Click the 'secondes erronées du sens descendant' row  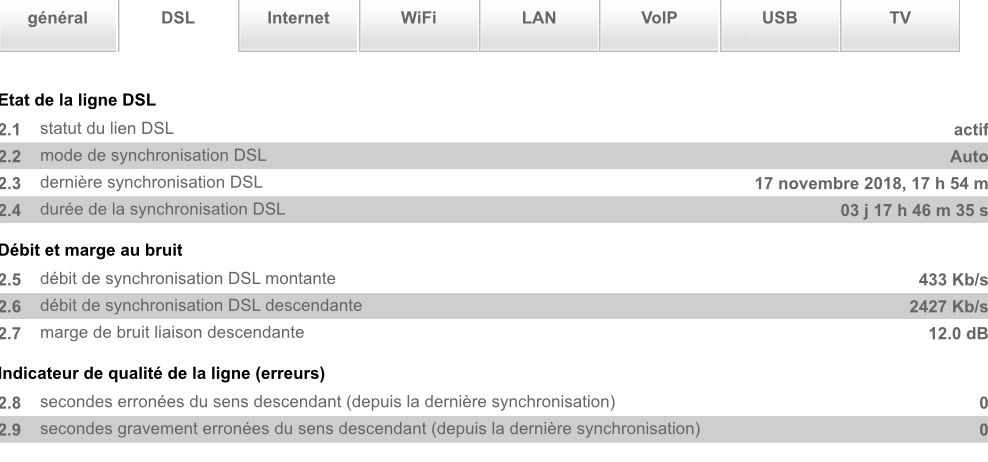coord(327,402)
